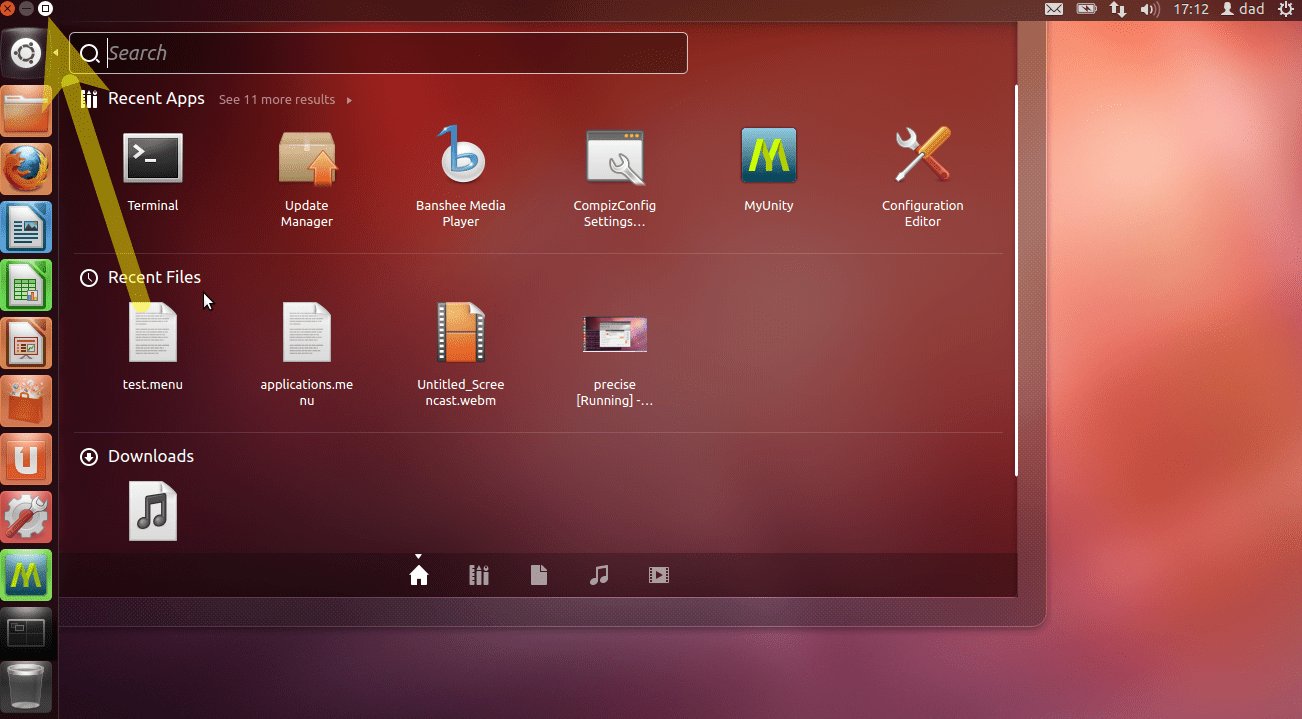Click inside the Dash search field
This screenshot has width=1302, height=719.
coord(380,52)
